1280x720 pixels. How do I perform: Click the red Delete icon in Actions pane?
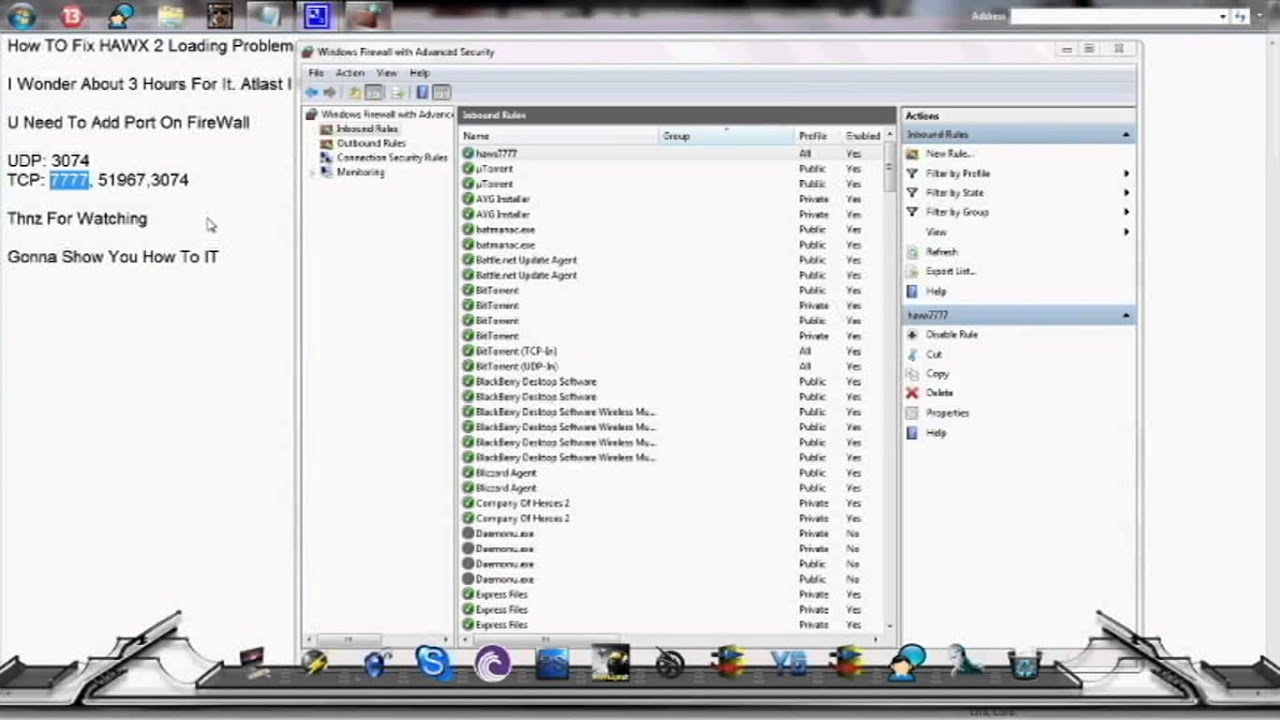[912, 393]
